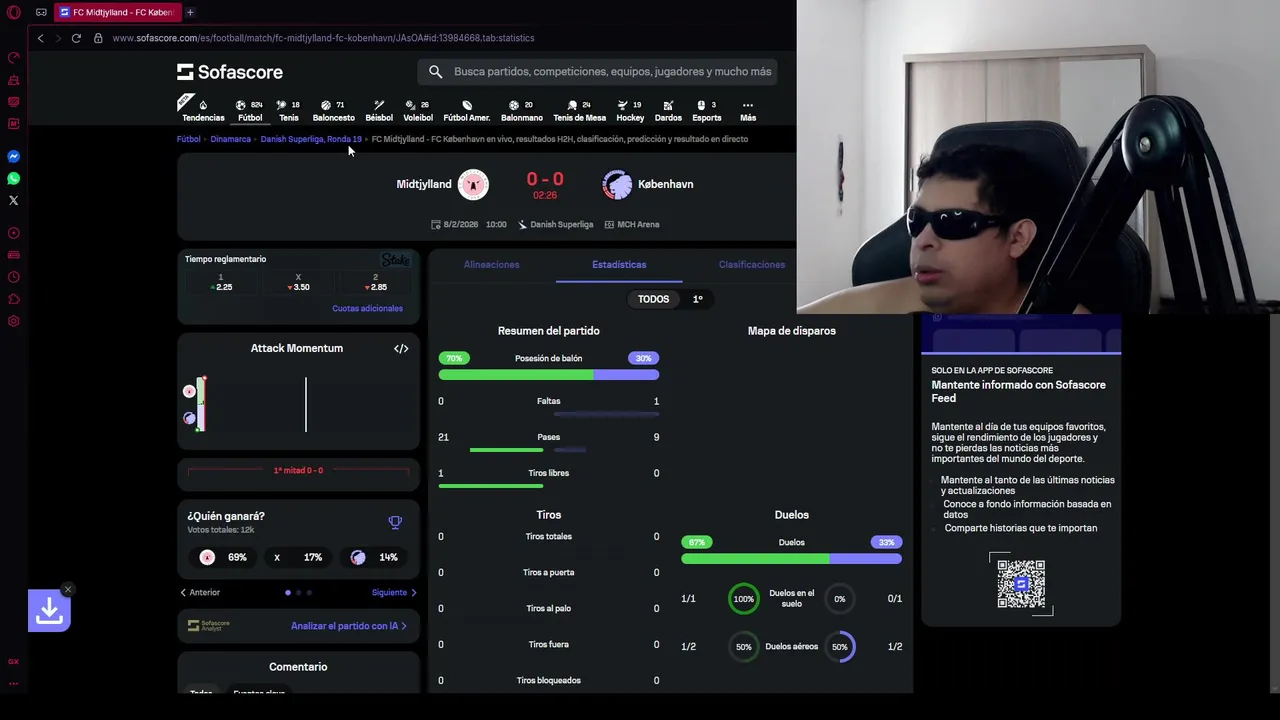Screen dimensions: 1280x720
Task: Click the Opera logo menu icon
Action: click(14, 12)
